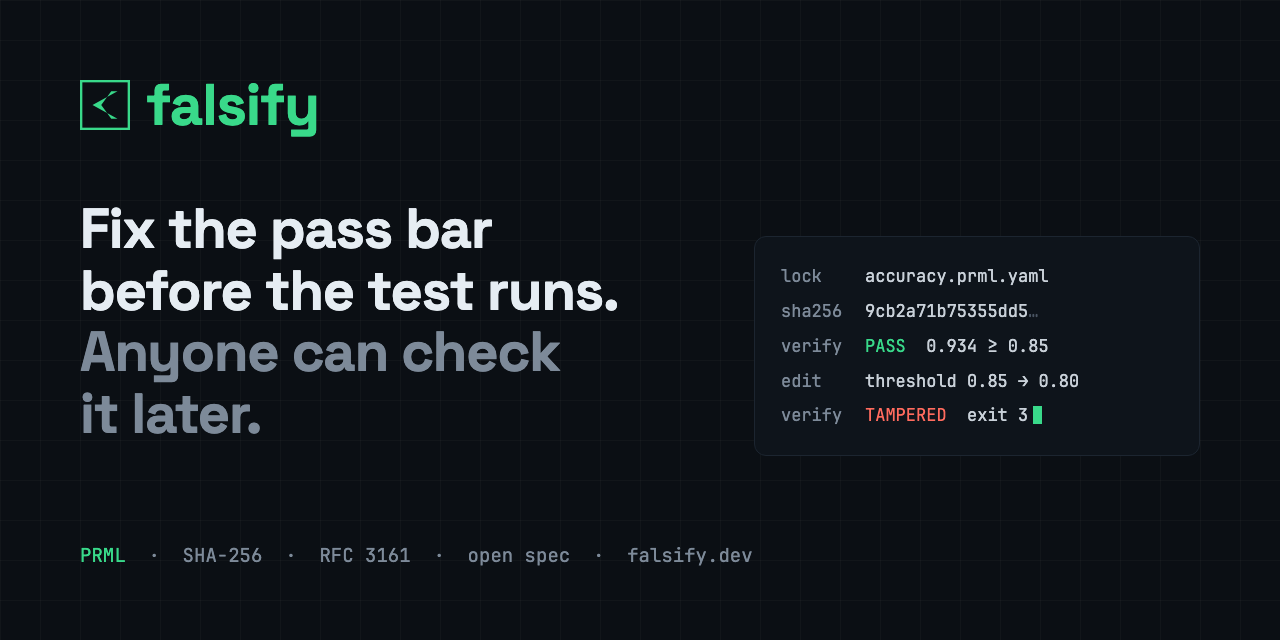Click the exit 3 text
1280x640 pixels.
(997, 415)
